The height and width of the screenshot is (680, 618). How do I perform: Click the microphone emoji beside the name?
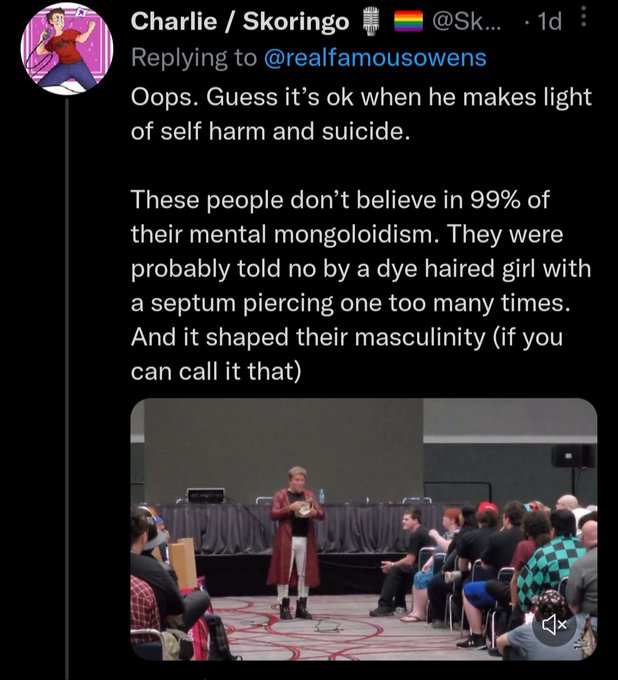click(371, 22)
